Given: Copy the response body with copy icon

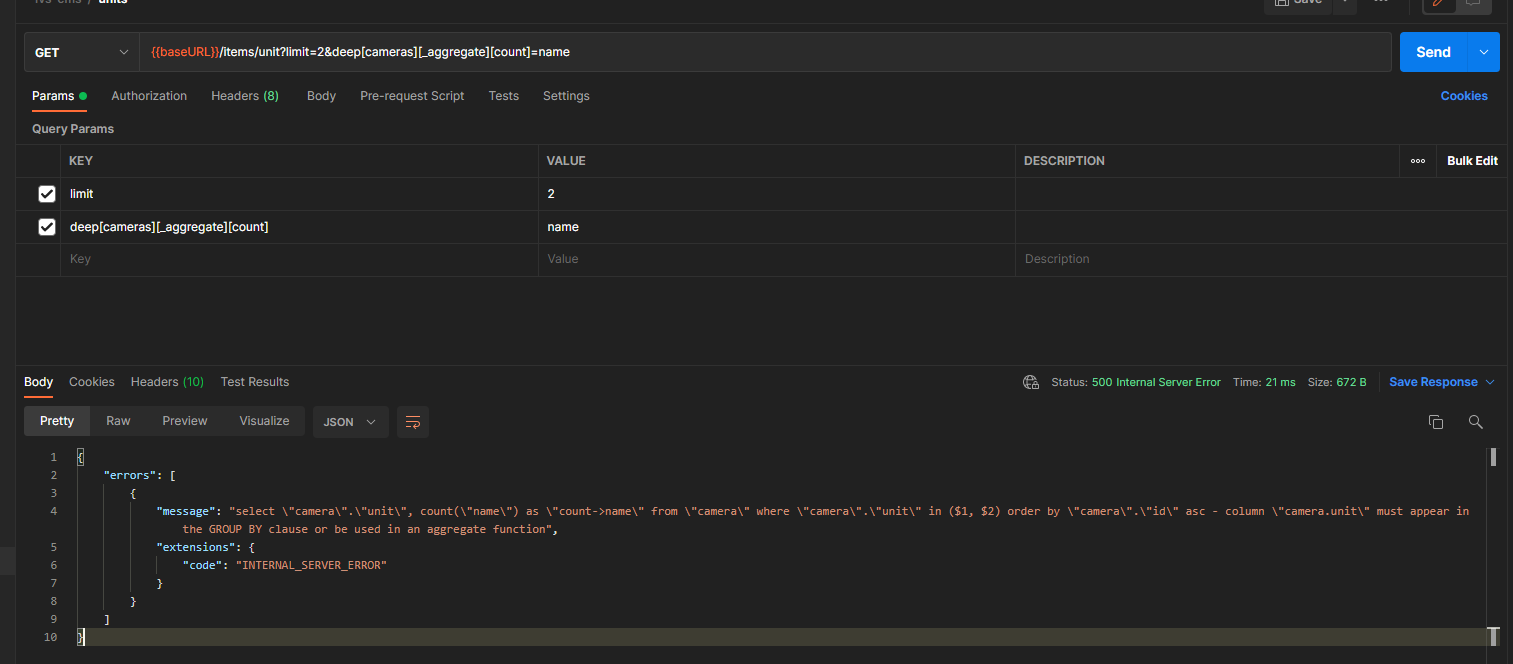Looking at the screenshot, I should pos(1436,422).
